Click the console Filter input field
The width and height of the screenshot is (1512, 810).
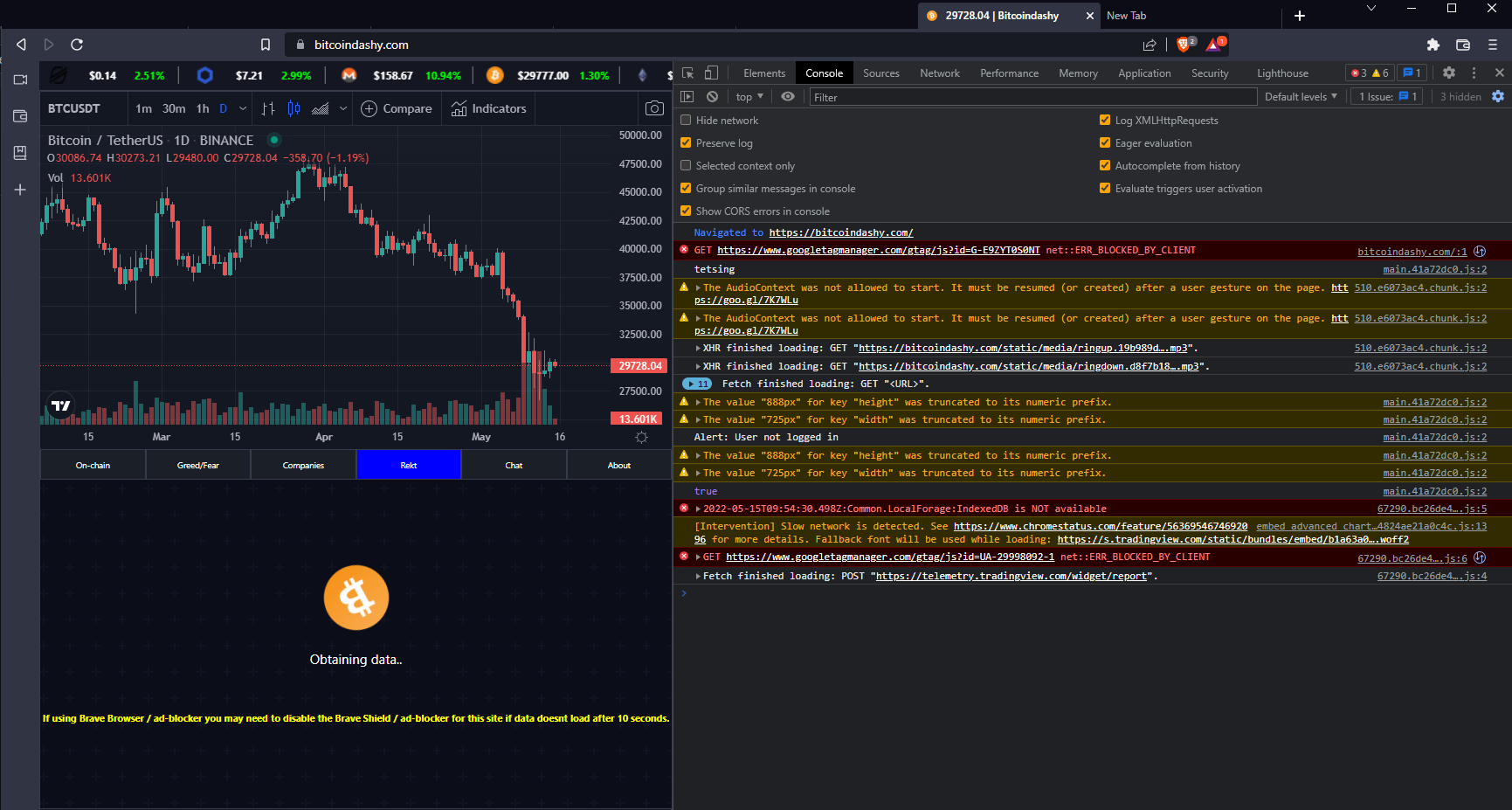pos(1032,97)
